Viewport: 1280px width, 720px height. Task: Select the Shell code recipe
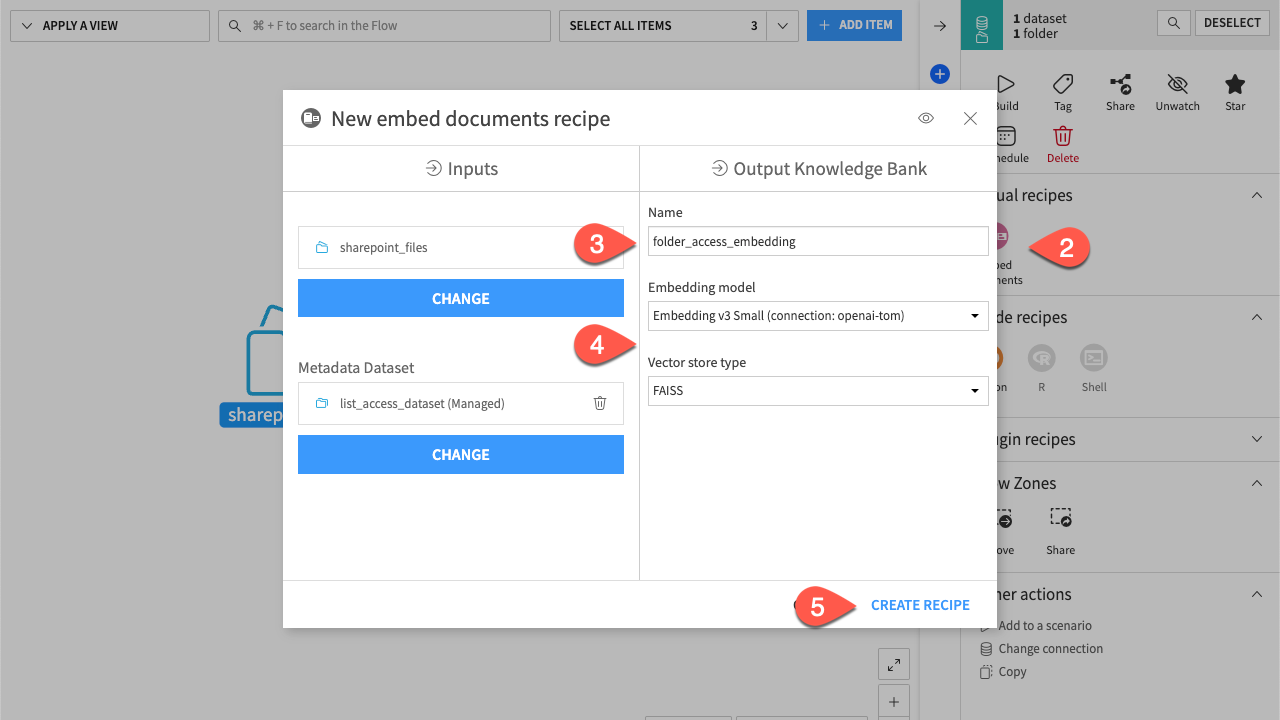click(1093, 358)
